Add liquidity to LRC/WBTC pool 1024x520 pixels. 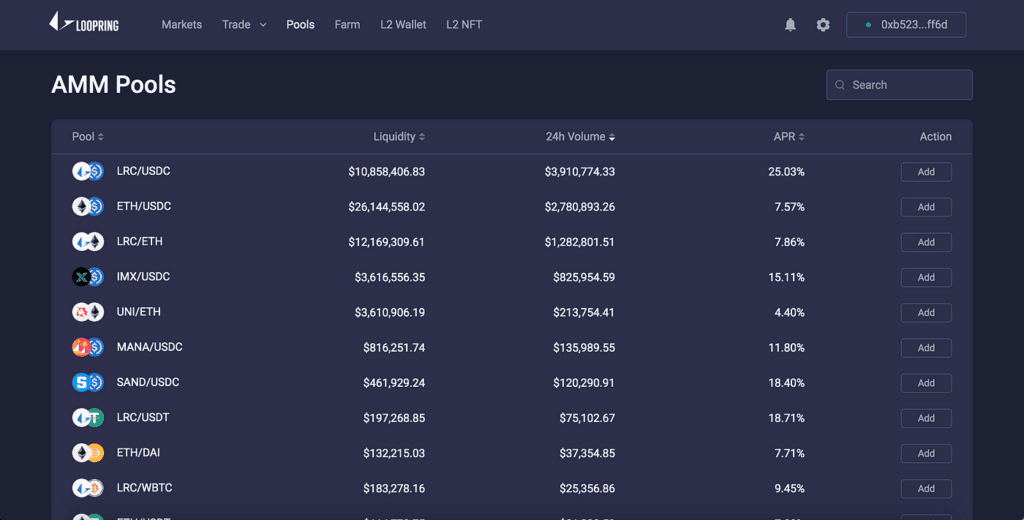tap(926, 489)
